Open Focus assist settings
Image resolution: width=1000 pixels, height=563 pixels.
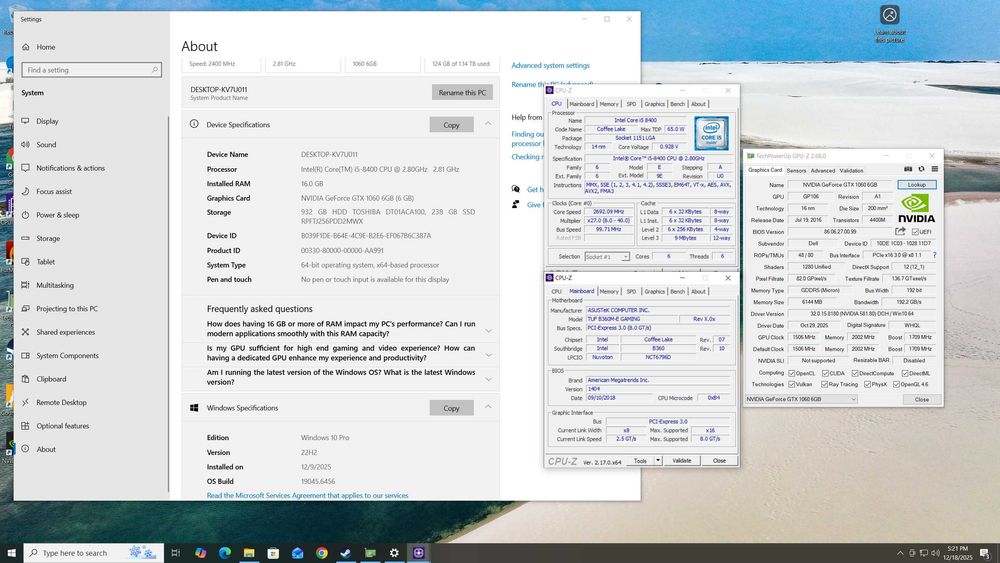click(54, 191)
